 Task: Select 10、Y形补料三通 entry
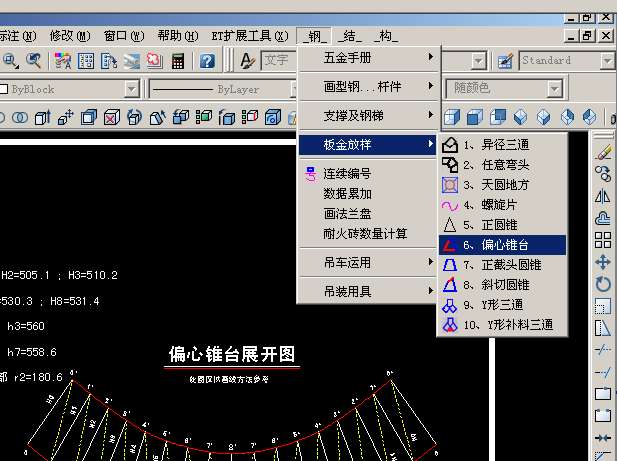[x=502, y=325]
